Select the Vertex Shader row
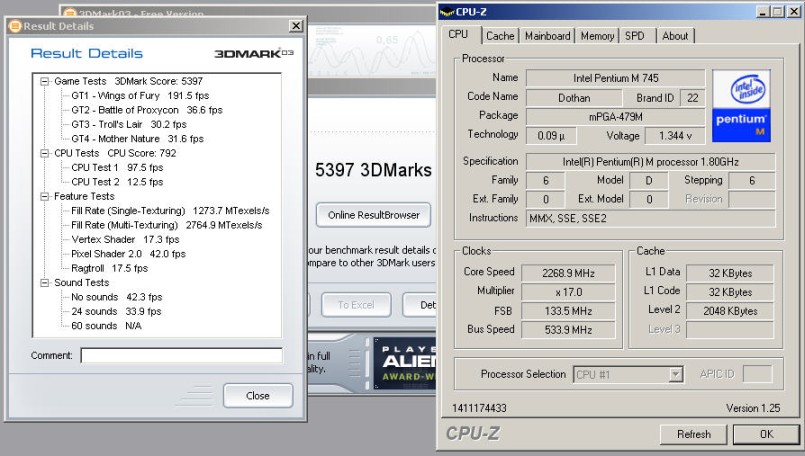The width and height of the screenshot is (805, 456). pos(125,239)
